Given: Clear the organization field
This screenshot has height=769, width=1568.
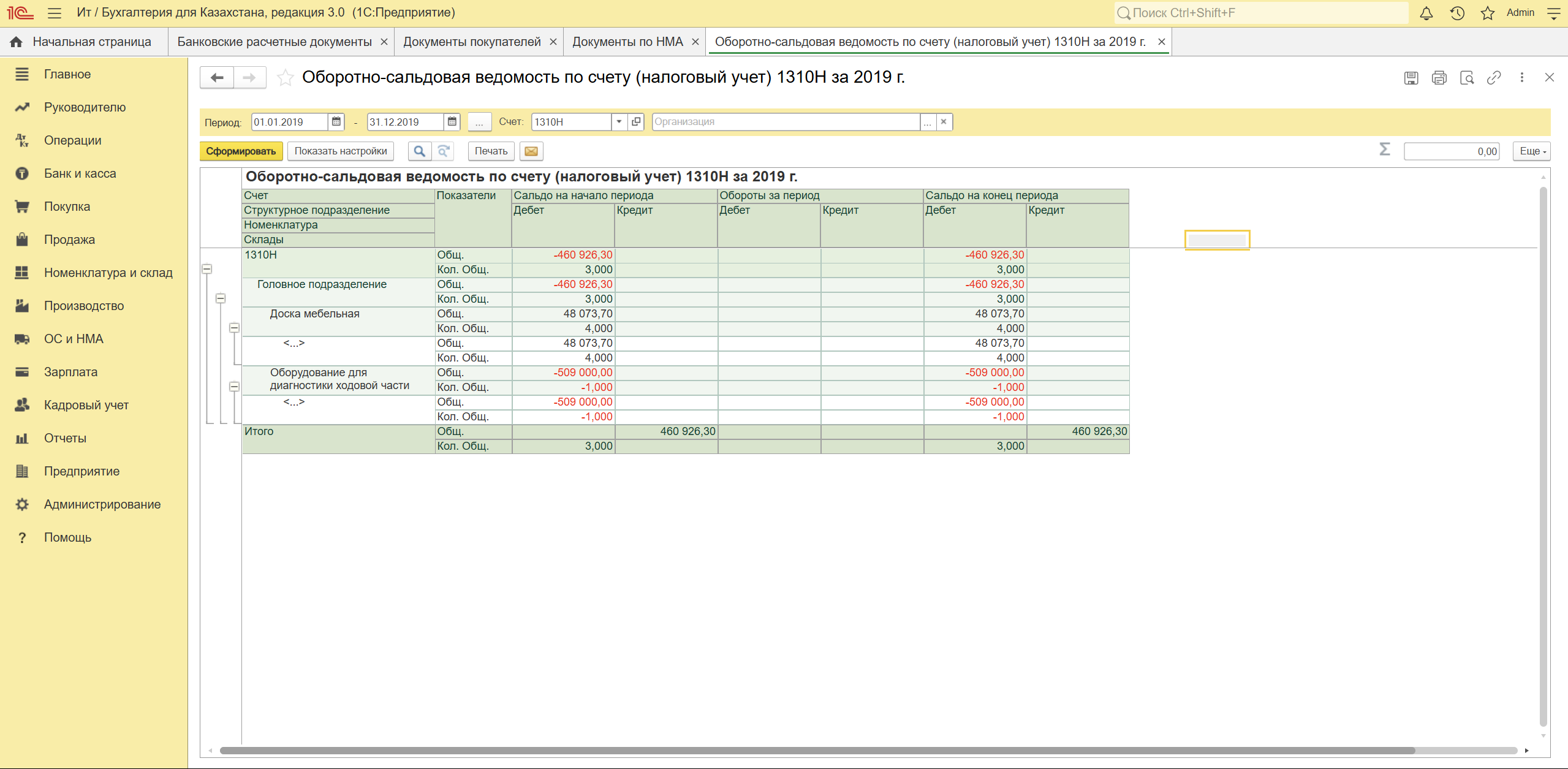Looking at the screenshot, I should (944, 122).
